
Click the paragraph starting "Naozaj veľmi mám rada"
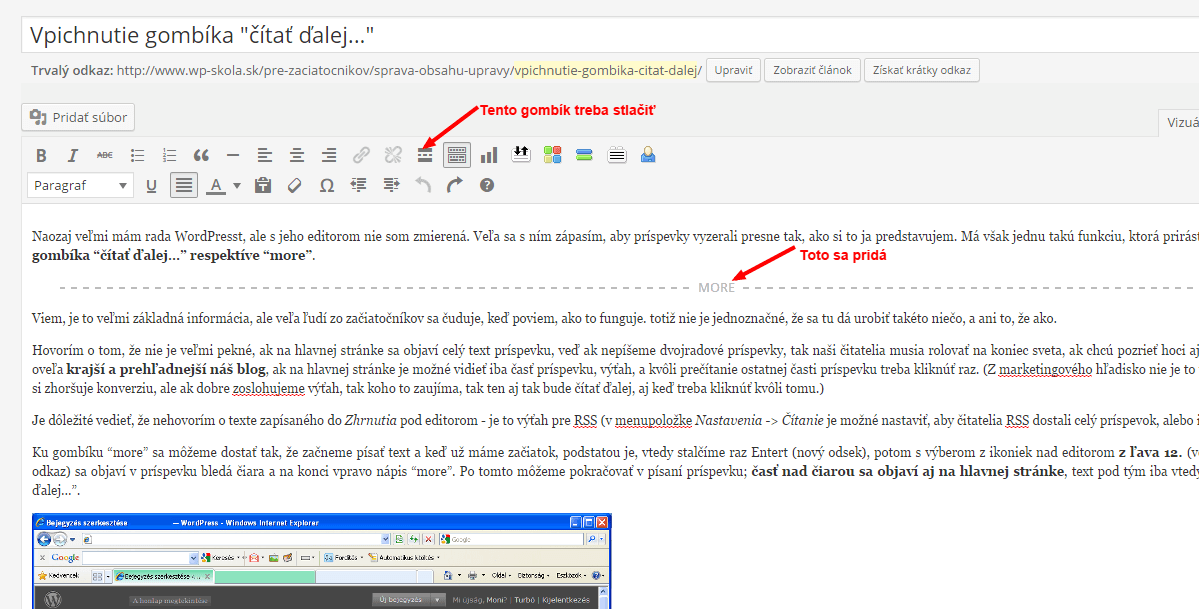coord(616,246)
